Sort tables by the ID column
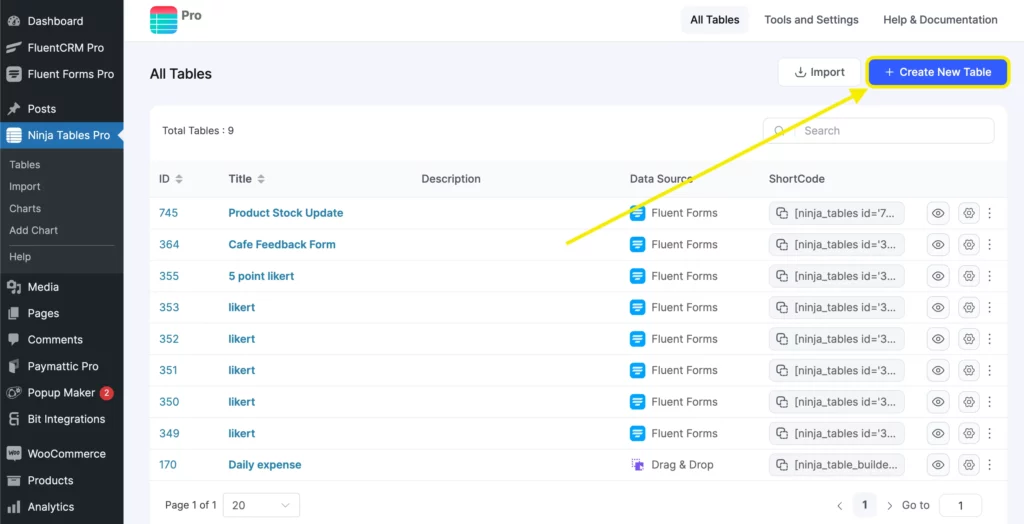Screen dimensions: 1024x524 point(170,179)
